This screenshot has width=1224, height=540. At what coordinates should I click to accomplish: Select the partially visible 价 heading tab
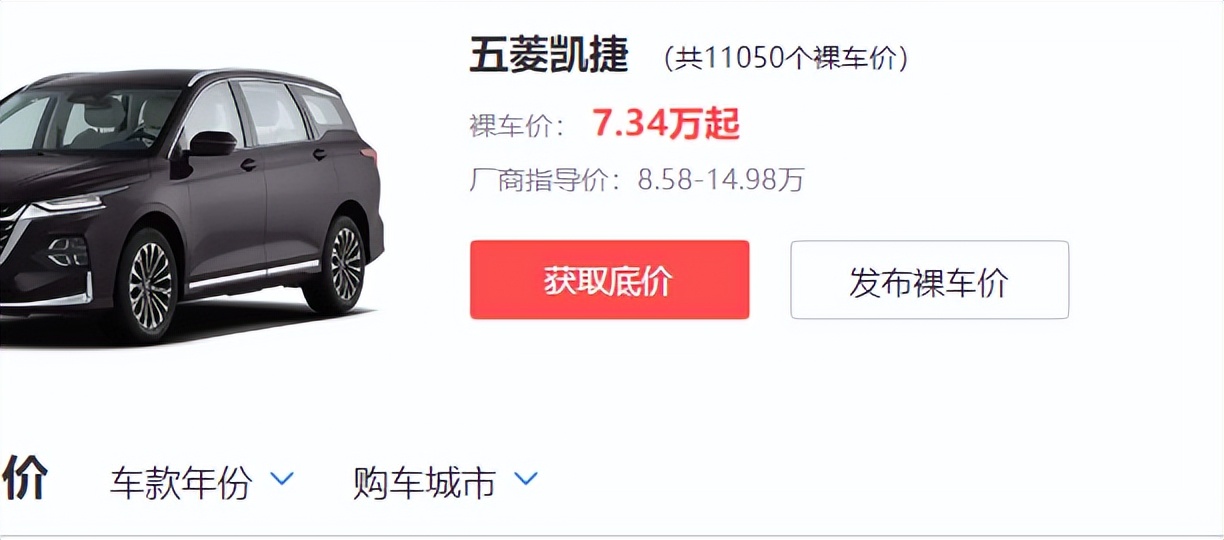tap(24, 478)
